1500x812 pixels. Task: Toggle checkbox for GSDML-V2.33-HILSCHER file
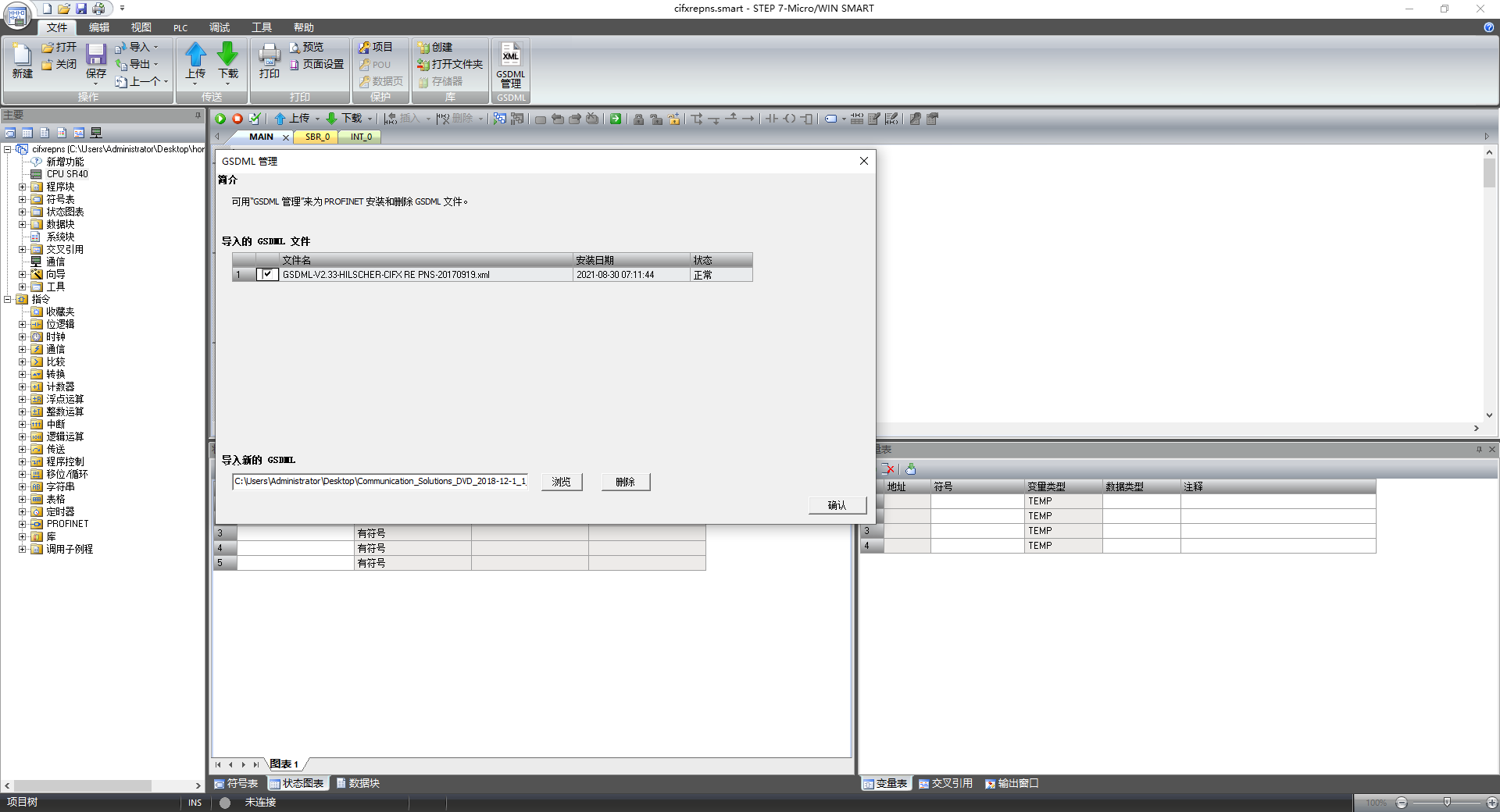pyautogui.click(x=267, y=275)
